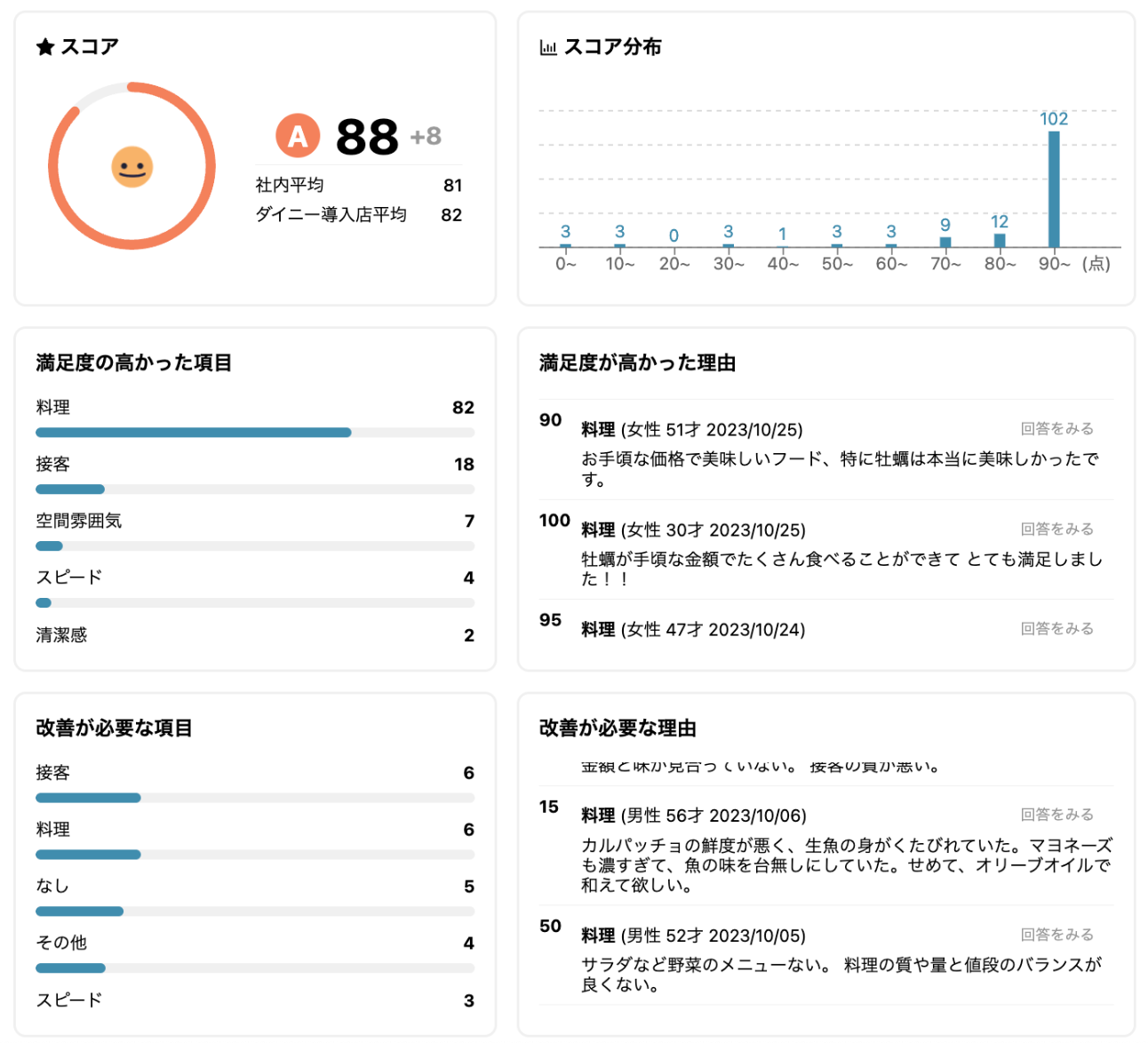Open 回答をみる for the 女性 51才 review
Image resolution: width=1148 pixels, height=1043 pixels.
click(1056, 428)
